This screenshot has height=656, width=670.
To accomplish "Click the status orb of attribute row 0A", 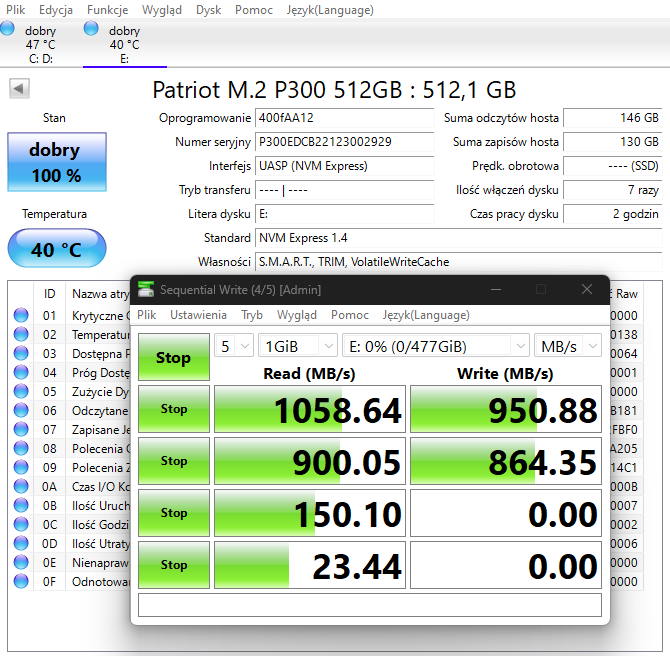I will [21, 487].
